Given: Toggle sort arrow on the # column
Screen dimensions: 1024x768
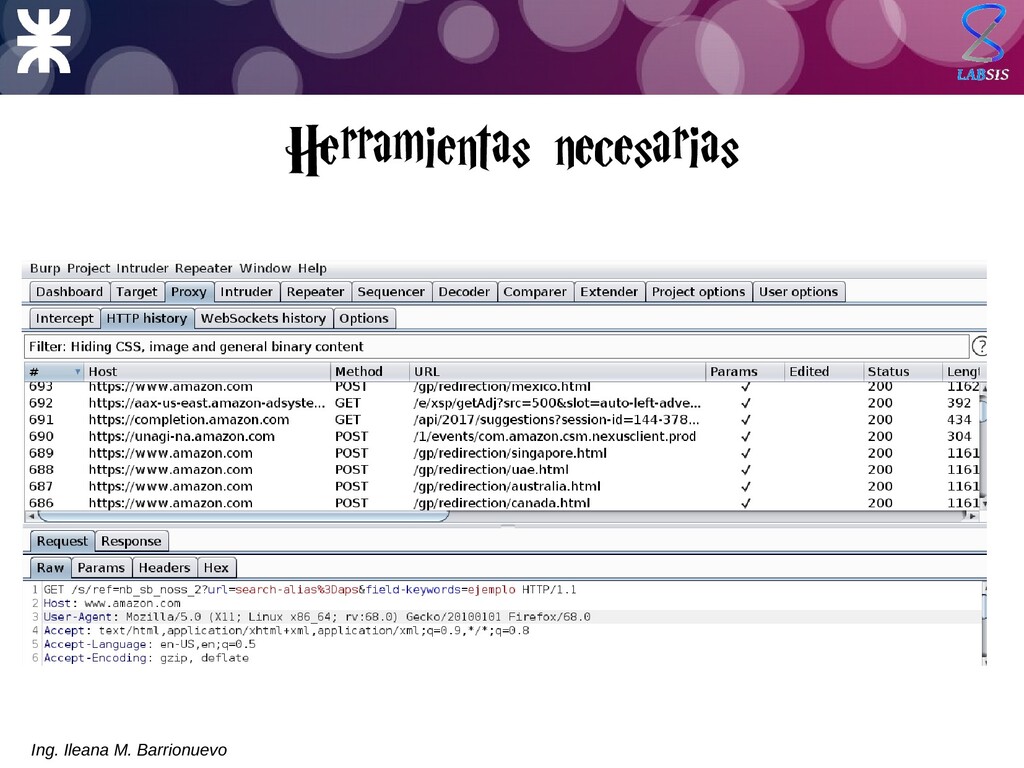Looking at the screenshot, I should click(78, 372).
